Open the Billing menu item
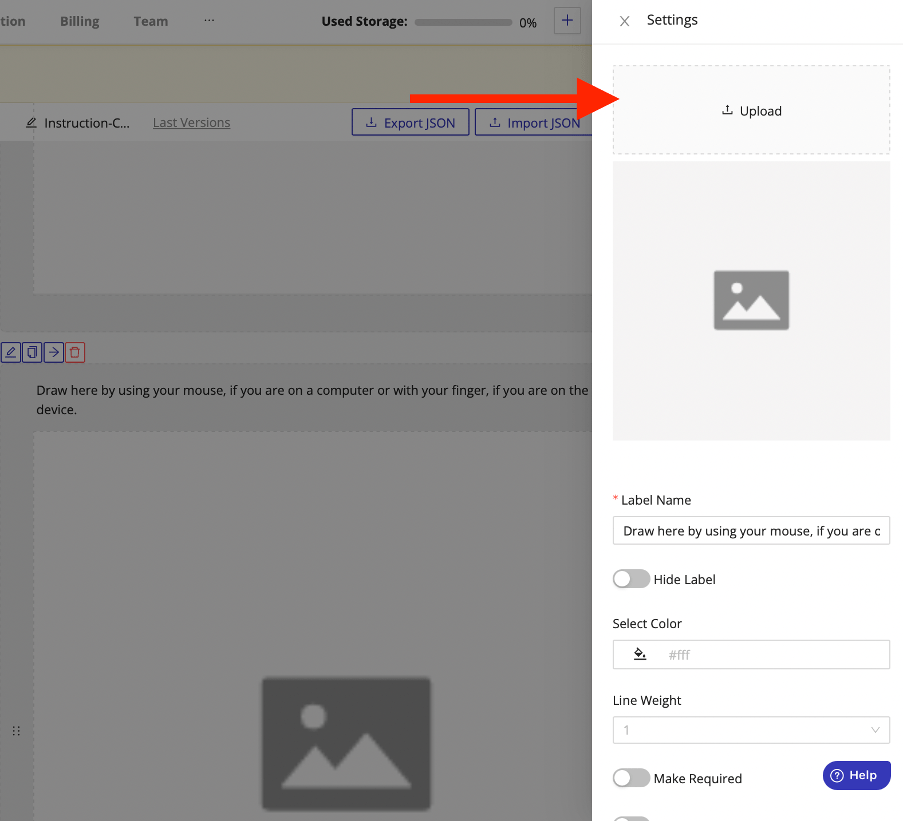This screenshot has height=822, width=904. 79,20
